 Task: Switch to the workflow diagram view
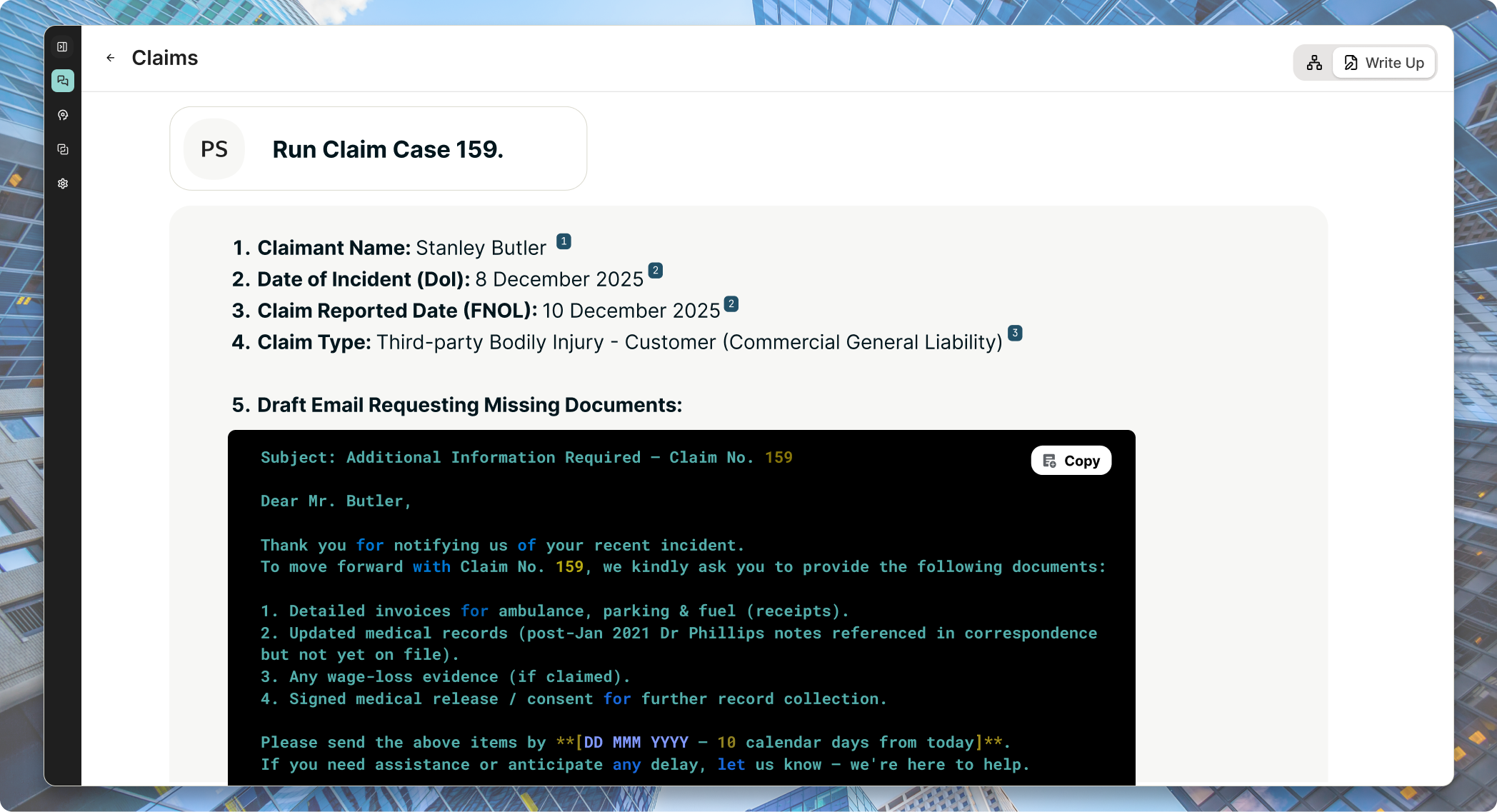[x=1314, y=63]
